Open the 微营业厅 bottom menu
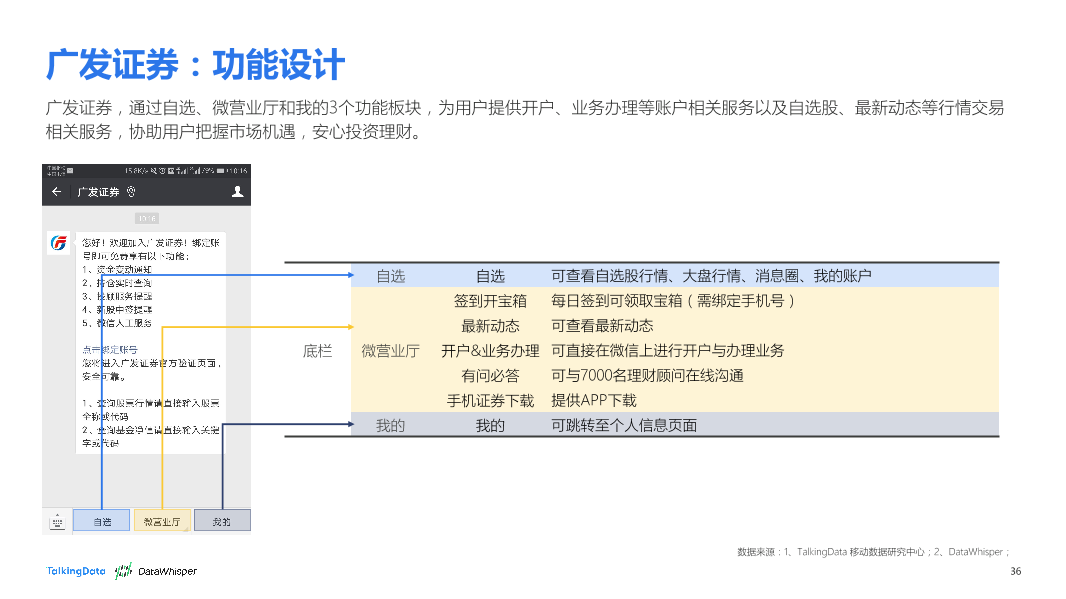The width and height of the screenshot is (1066, 599). pos(162,521)
